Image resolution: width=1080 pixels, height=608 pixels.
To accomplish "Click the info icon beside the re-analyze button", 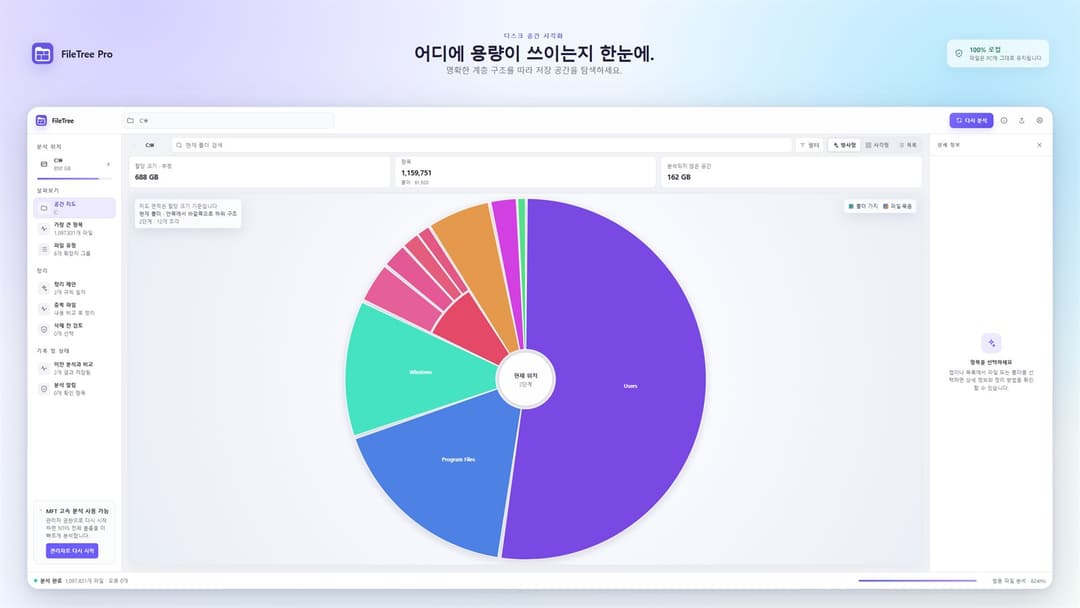I will 1004,120.
